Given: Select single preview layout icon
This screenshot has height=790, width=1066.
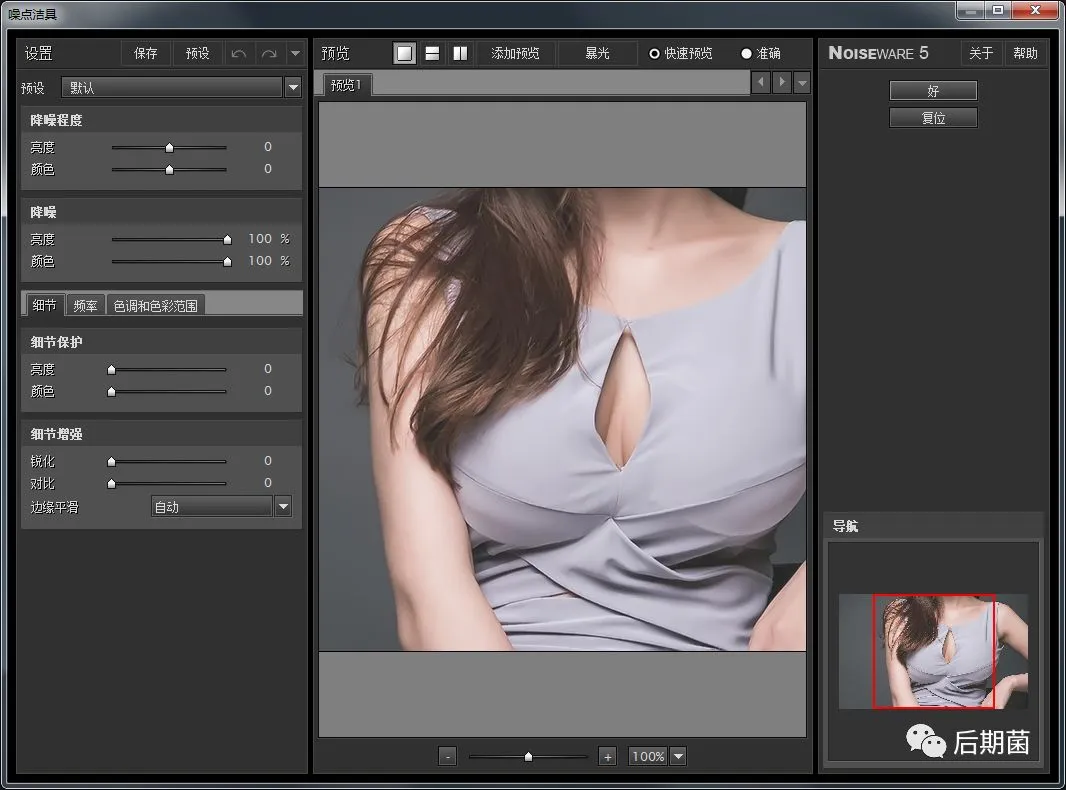Looking at the screenshot, I should pyautogui.click(x=404, y=53).
